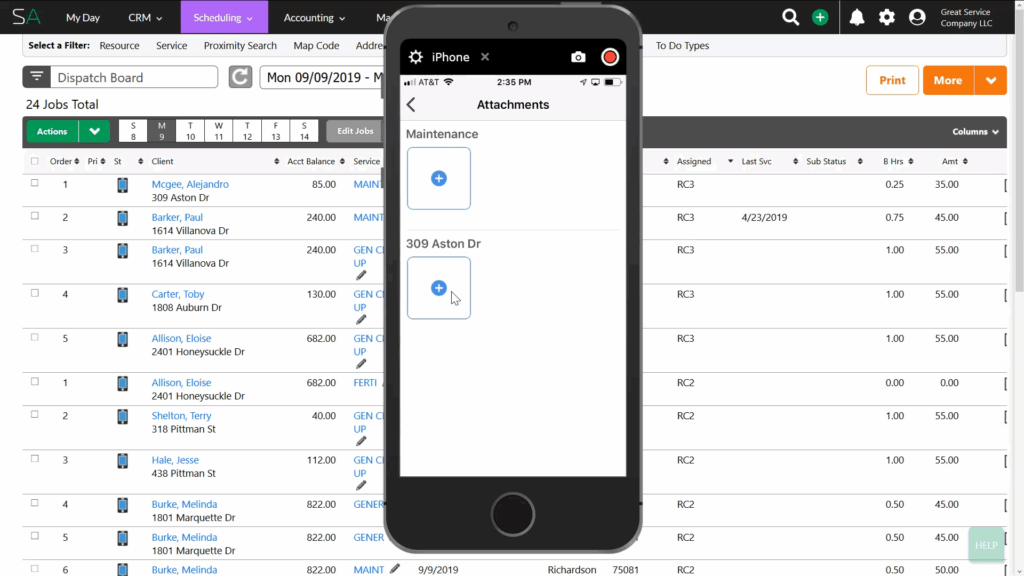Expand the Columns dropdown

pos(975,131)
